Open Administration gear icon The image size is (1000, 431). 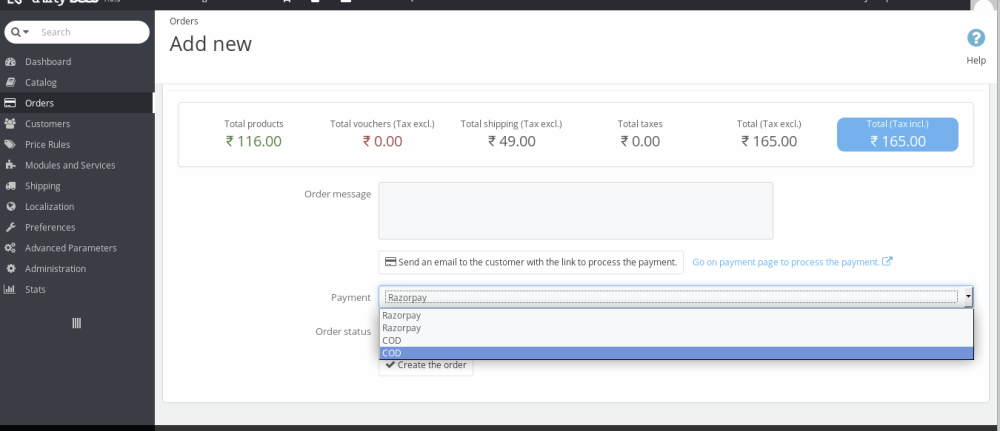coord(10,268)
